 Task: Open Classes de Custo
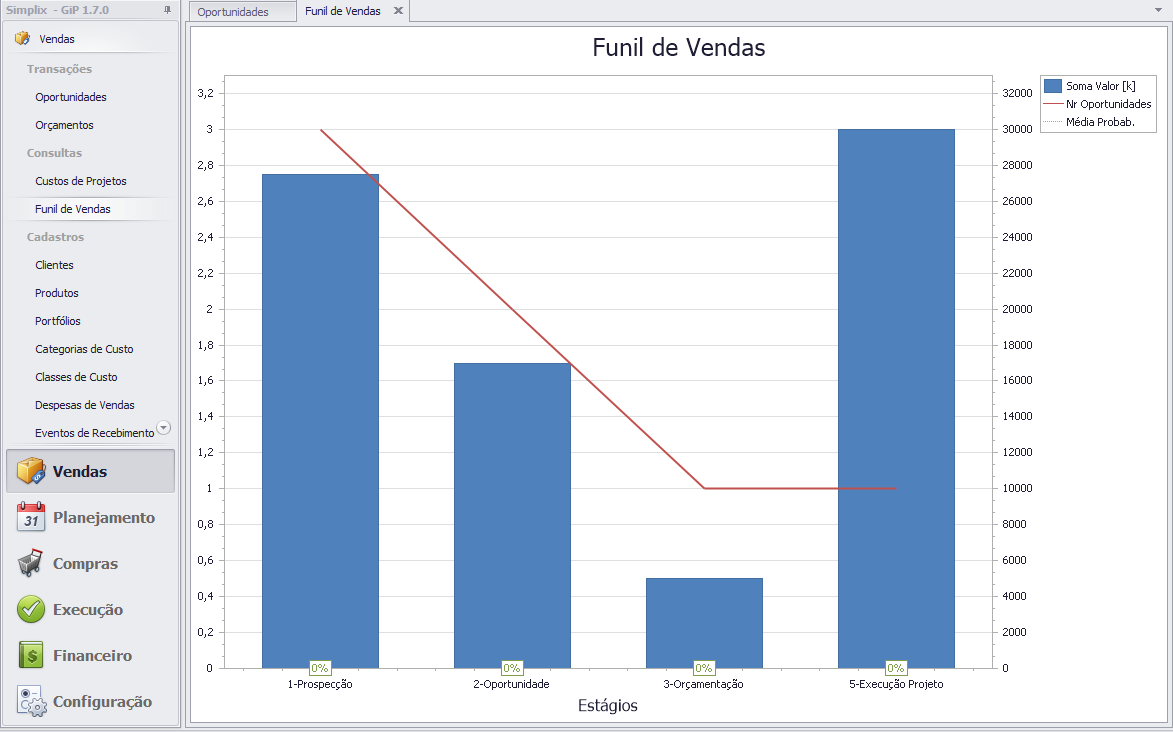tap(76, 376)
